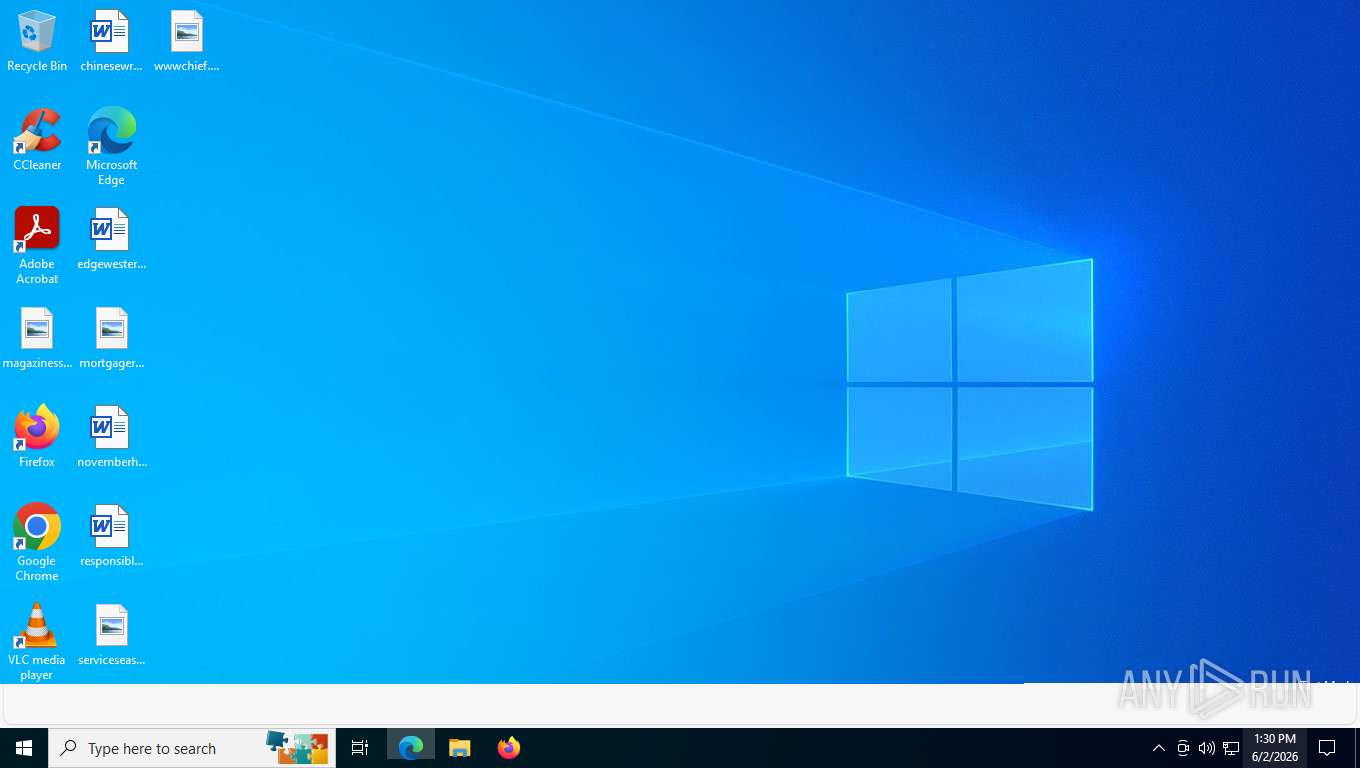This screenshot has width=1360, height=768.
Task: Open the network status tray icon
Action: tap(1231, 748)
